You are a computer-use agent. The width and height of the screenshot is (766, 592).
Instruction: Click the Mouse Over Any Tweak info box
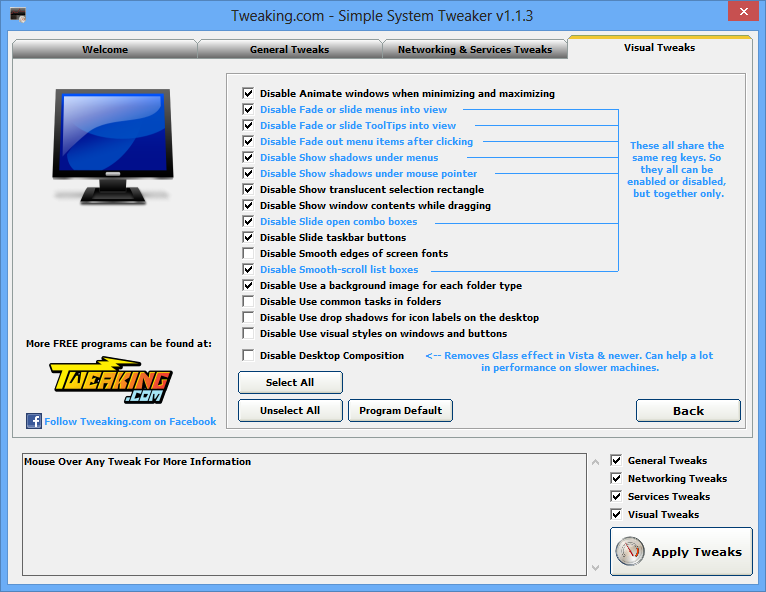pos(304,514)
